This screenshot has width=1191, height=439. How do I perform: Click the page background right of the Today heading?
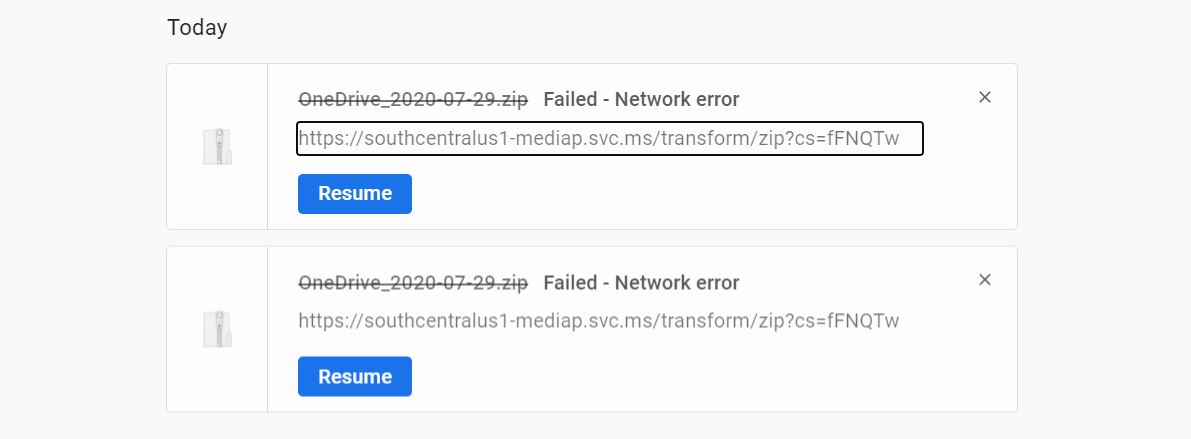pos(684,27)
